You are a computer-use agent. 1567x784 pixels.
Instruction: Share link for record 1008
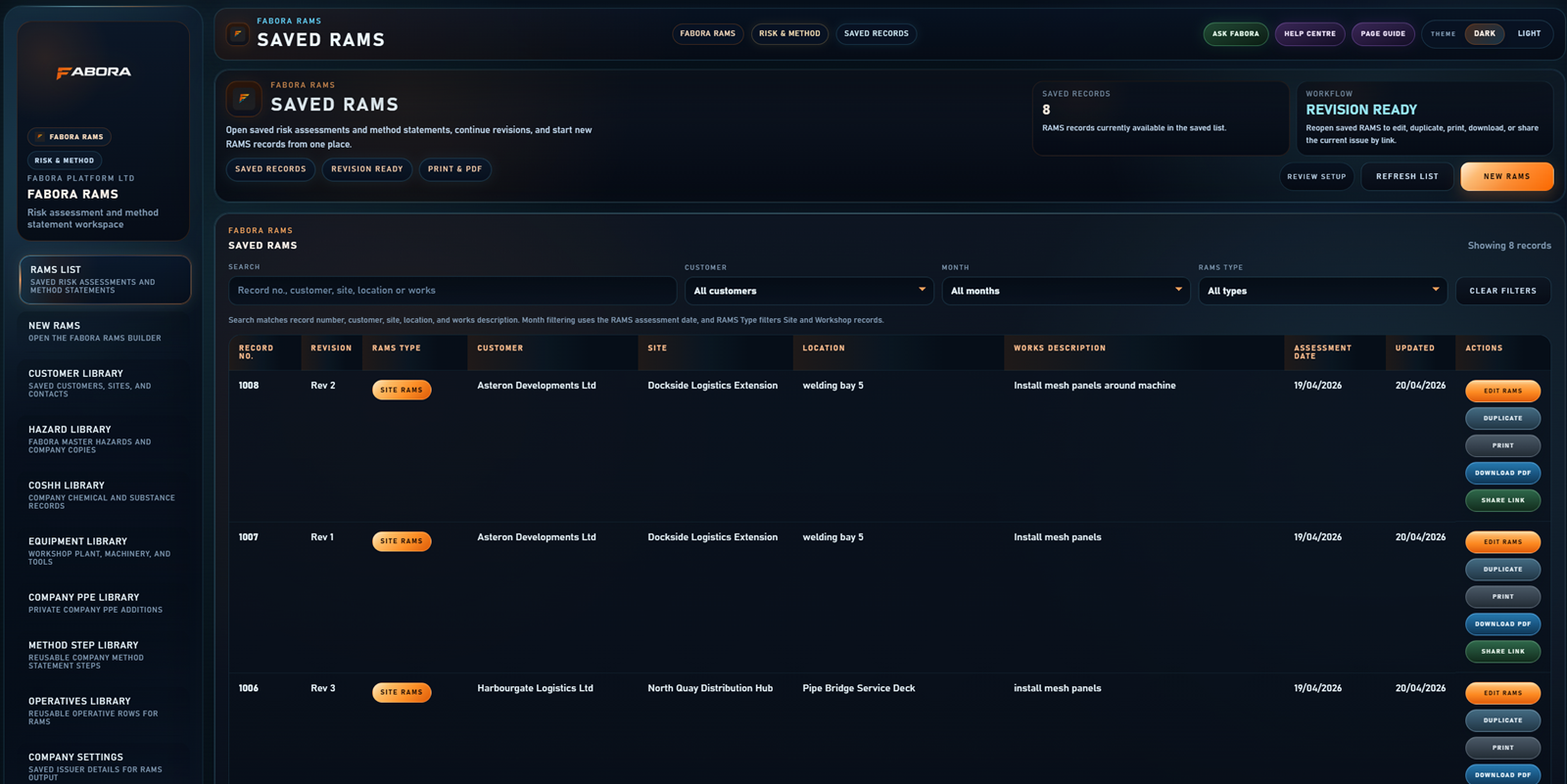(x=1502, y=500)
